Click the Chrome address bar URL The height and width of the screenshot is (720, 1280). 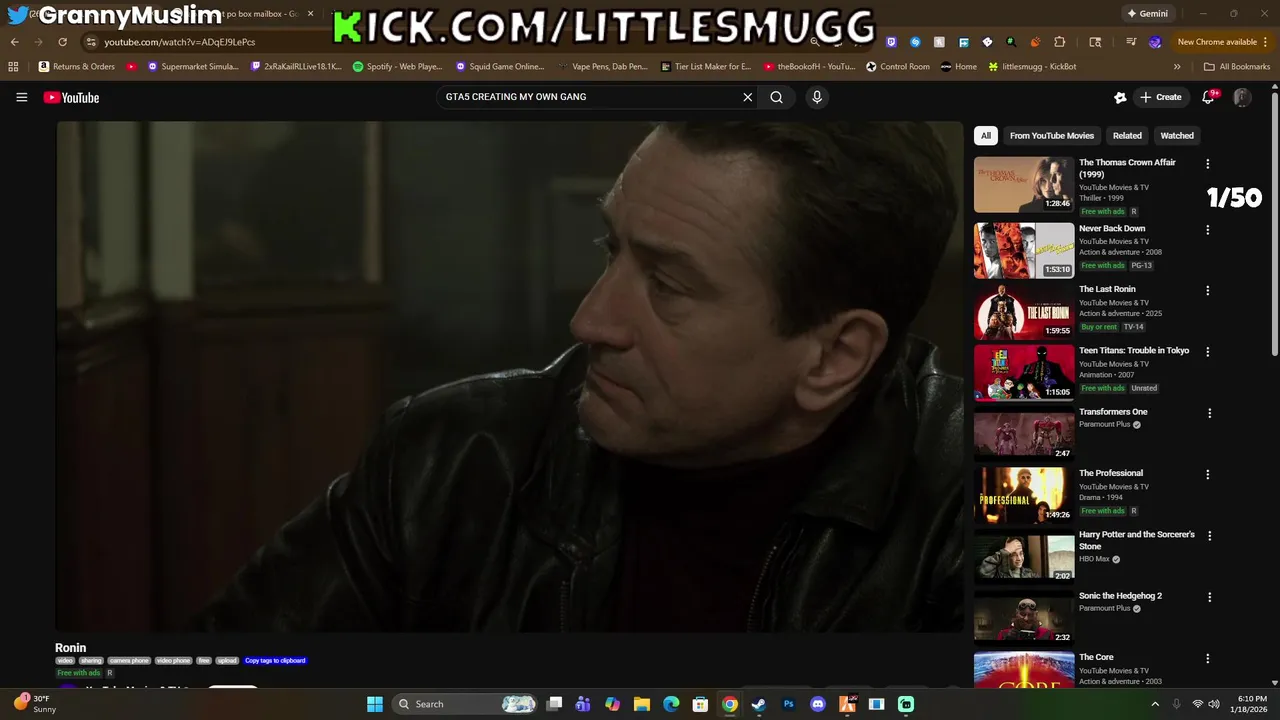pyautogui.click(x=179, y=42)
